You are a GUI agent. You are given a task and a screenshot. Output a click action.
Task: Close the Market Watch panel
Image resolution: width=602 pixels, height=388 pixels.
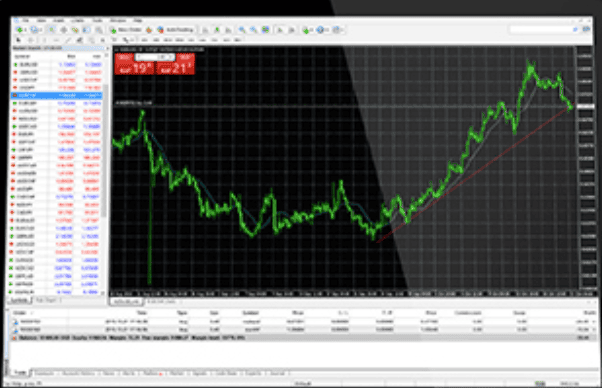tap(107, 48)
